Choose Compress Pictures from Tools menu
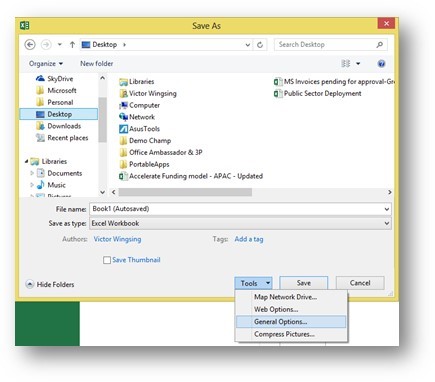Image resolution: width=435 pixels, height=382 pixels. pos(291,334)
